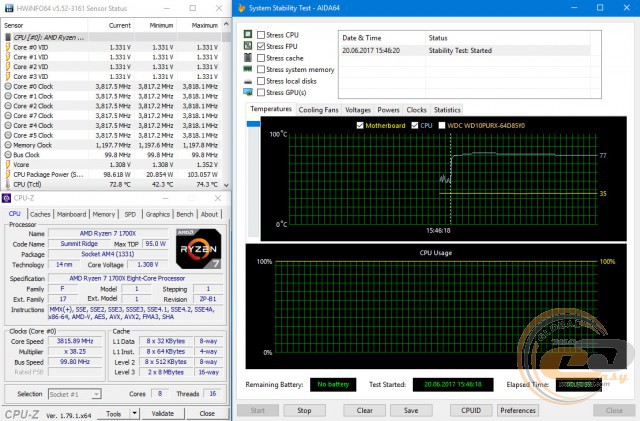Click the Stress GPU monitor icon
Screen dimensions: 640x421
248,92
